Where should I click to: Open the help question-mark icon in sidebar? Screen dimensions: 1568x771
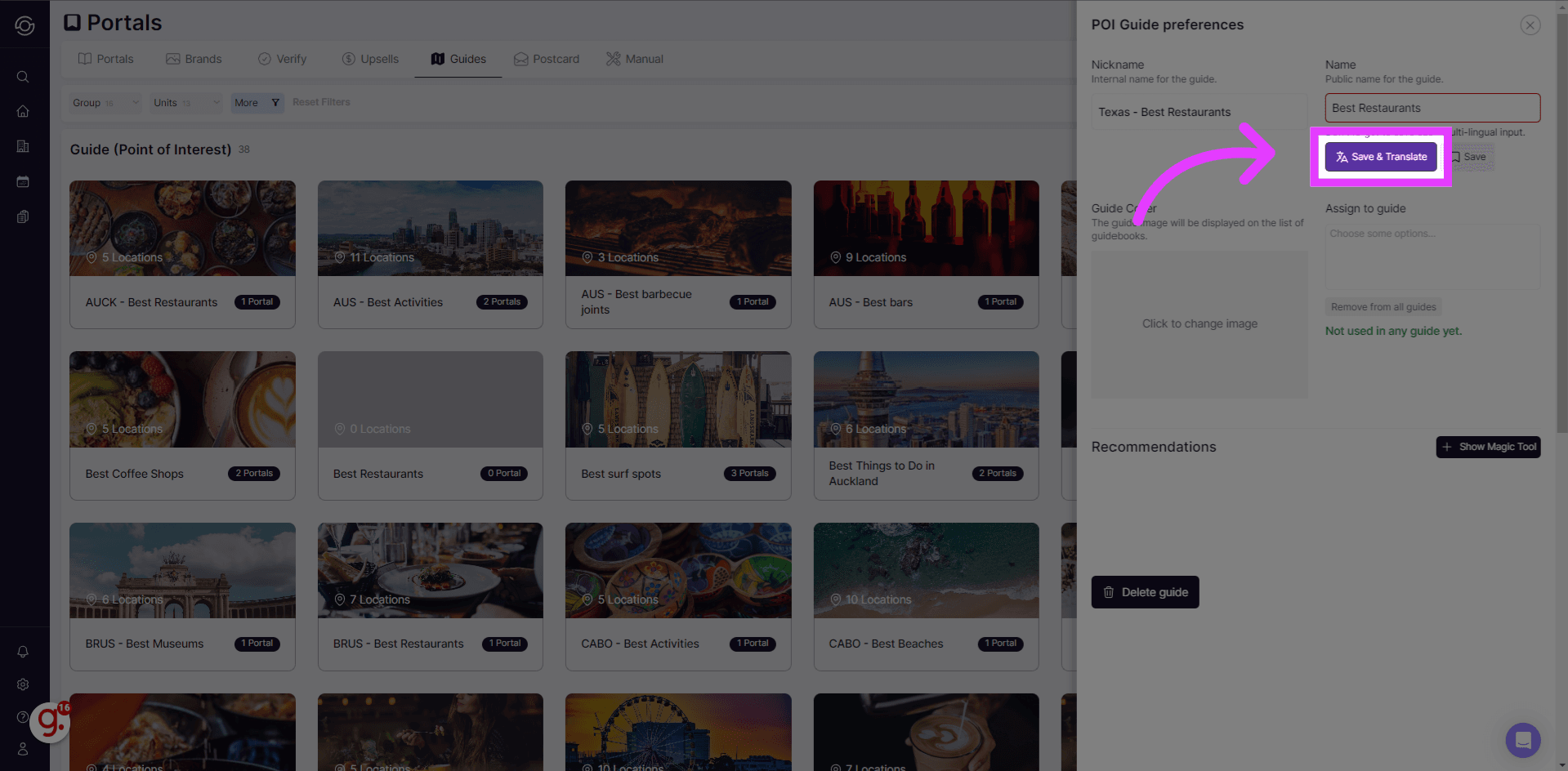pyautogui.click(x=22, y=716)
